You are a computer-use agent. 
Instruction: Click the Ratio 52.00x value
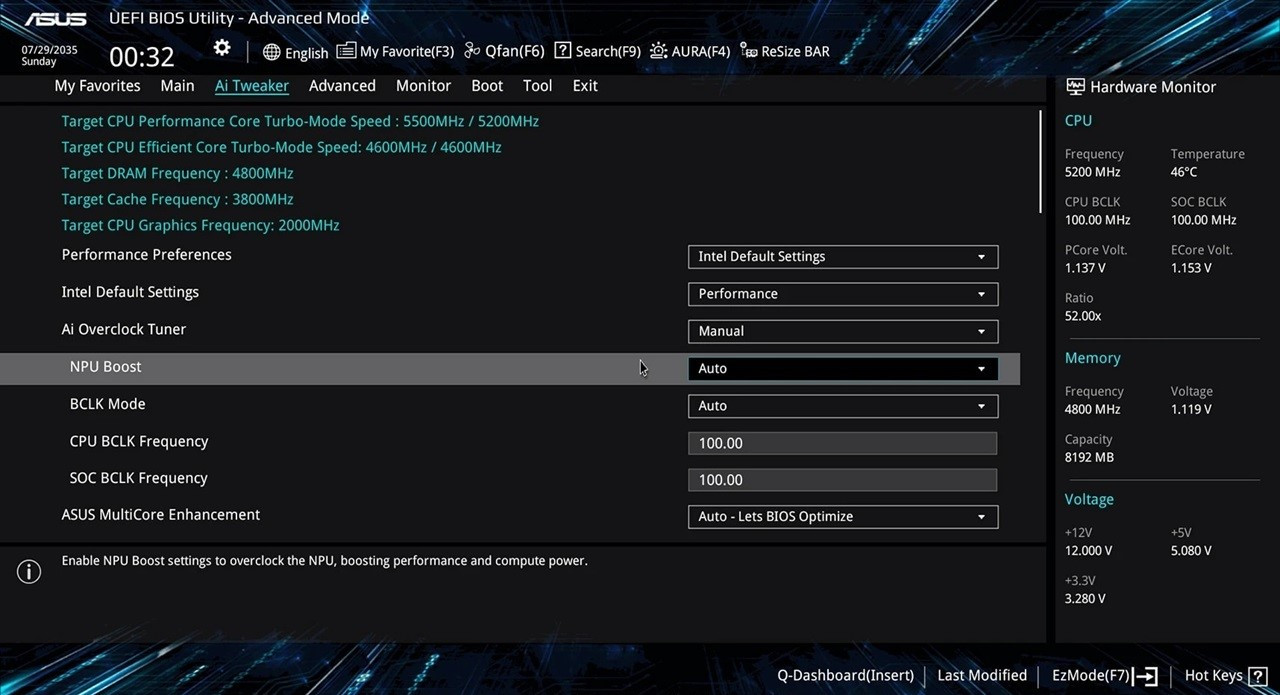click(1083, 316)
